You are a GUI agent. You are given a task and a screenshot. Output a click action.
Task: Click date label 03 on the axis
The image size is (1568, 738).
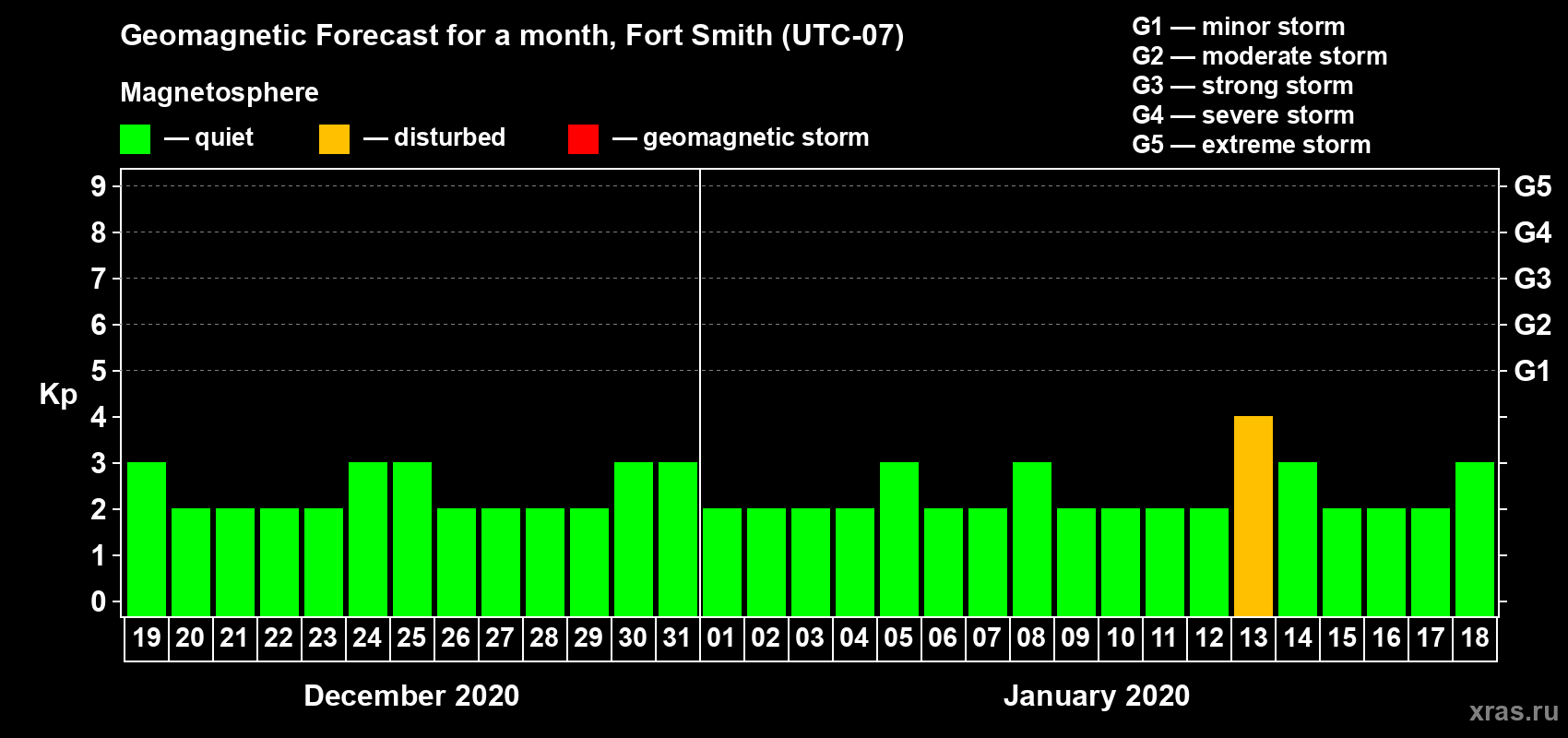click(x=810, y=637)
